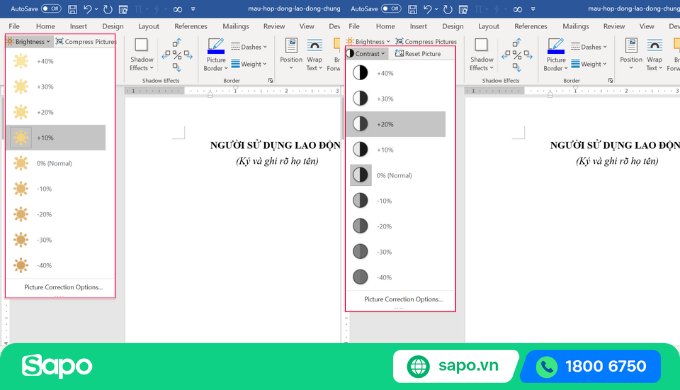Choose -20% contrast option

396,226
